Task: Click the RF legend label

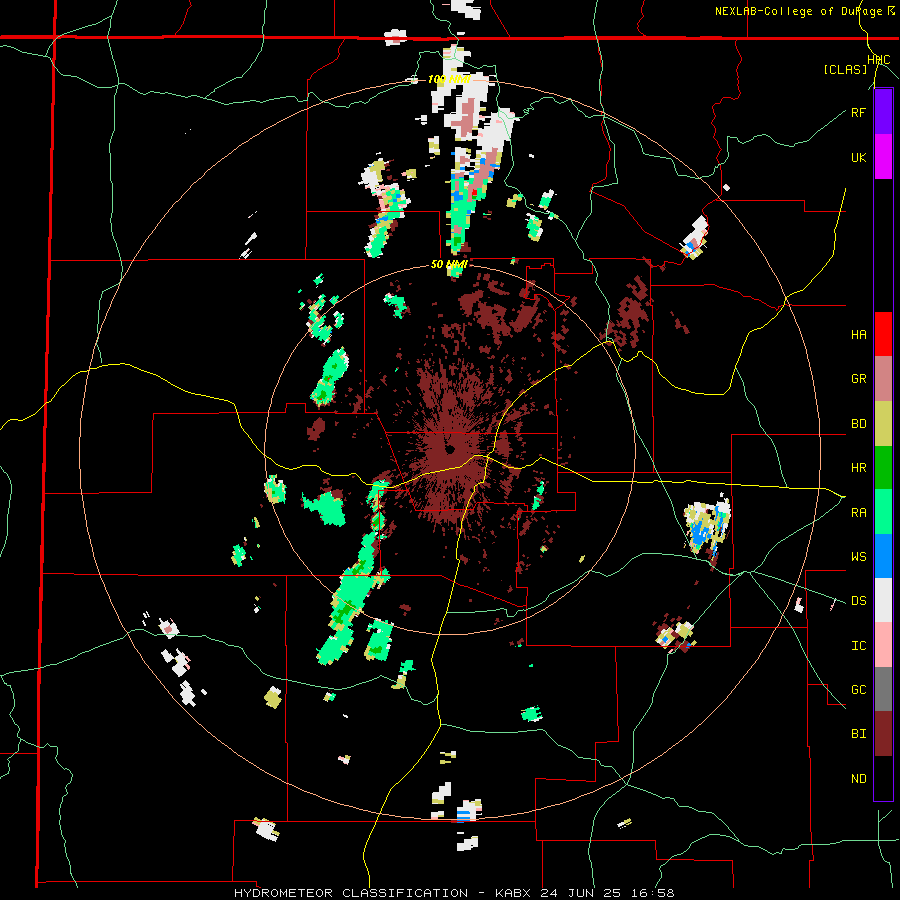Action: pyautogui.click(x=858, y=112)
